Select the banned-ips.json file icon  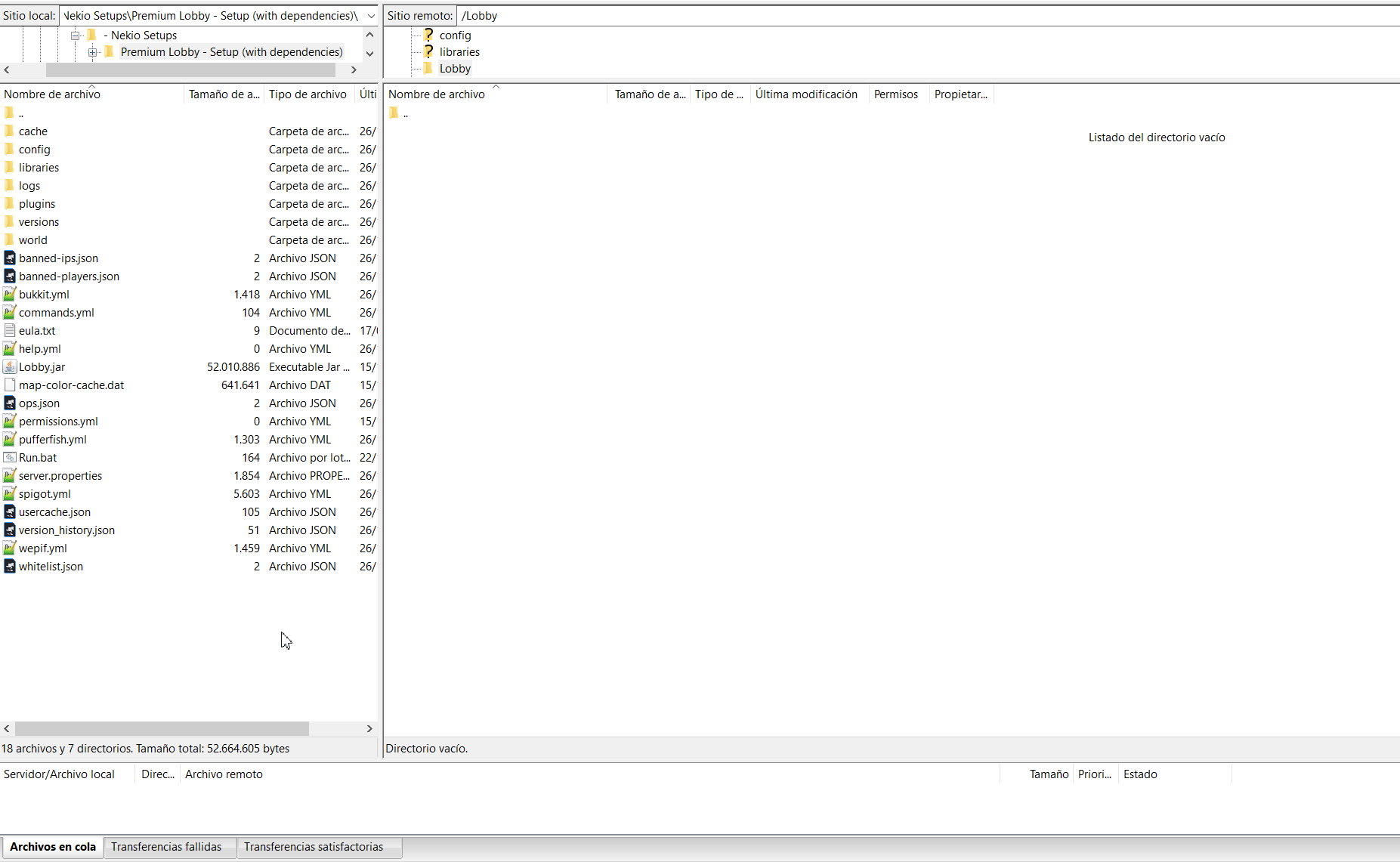pyautogui.click(x=10, y=258)
